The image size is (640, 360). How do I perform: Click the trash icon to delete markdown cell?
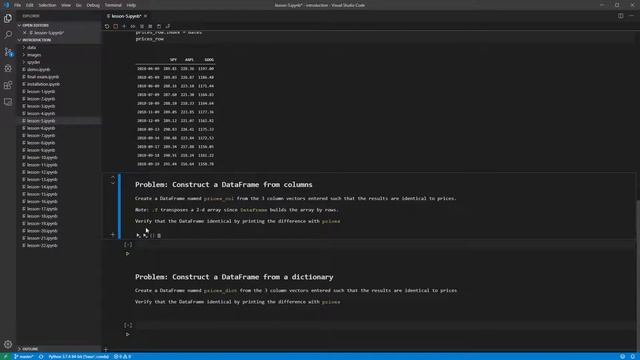pos(159,236)
